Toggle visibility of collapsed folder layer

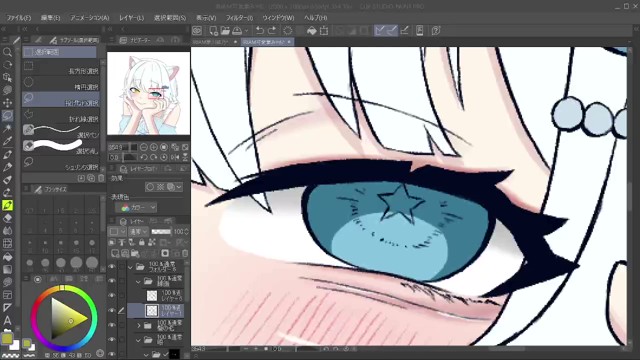tap(112, 325)
